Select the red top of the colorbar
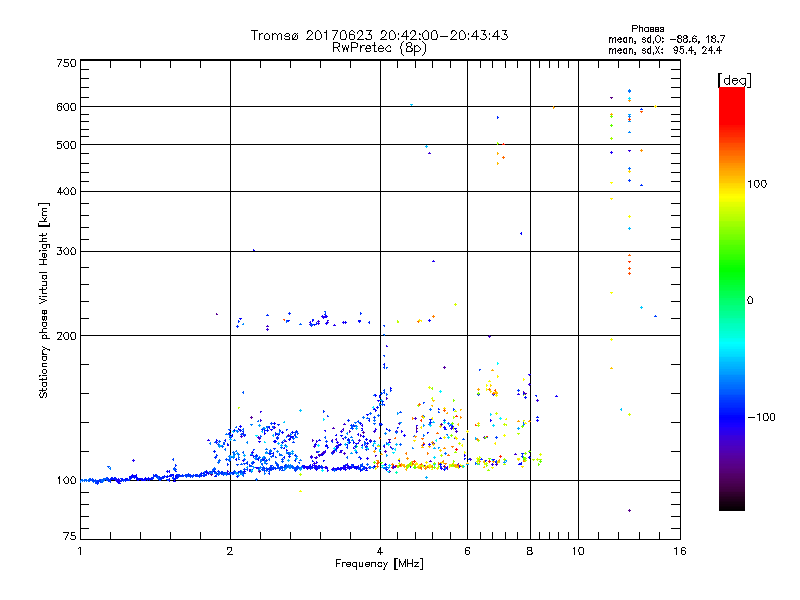This screenshot has width=800, height=600. click(731, 95)
